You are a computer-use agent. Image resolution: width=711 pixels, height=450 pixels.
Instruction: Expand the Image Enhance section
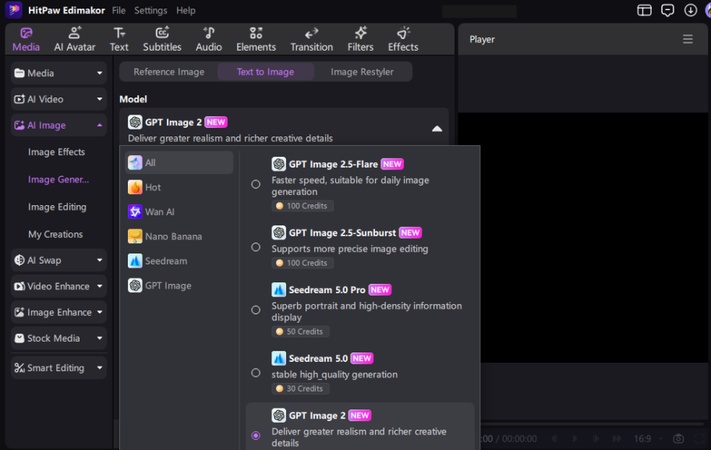[59, 312]
